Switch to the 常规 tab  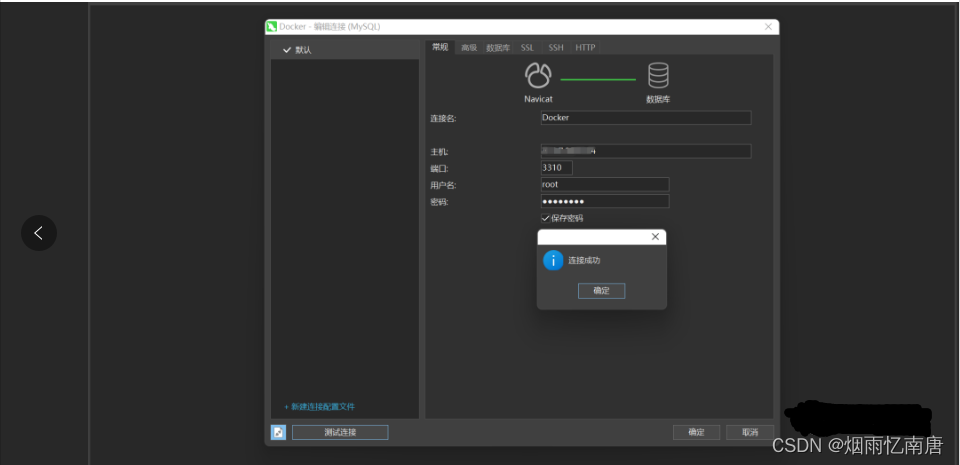[x=440, y=47]
